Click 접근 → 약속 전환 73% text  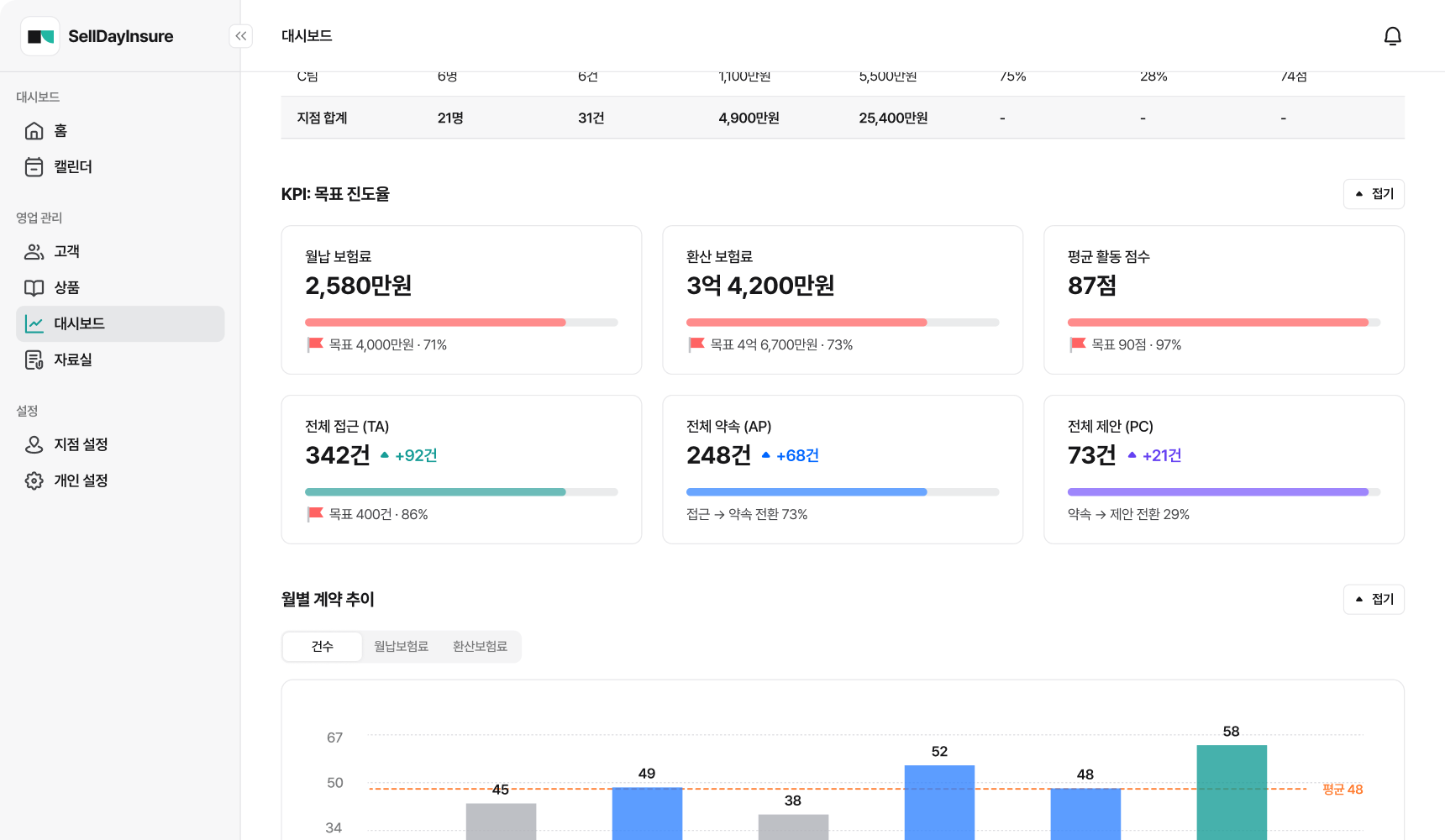click(747, 514)
